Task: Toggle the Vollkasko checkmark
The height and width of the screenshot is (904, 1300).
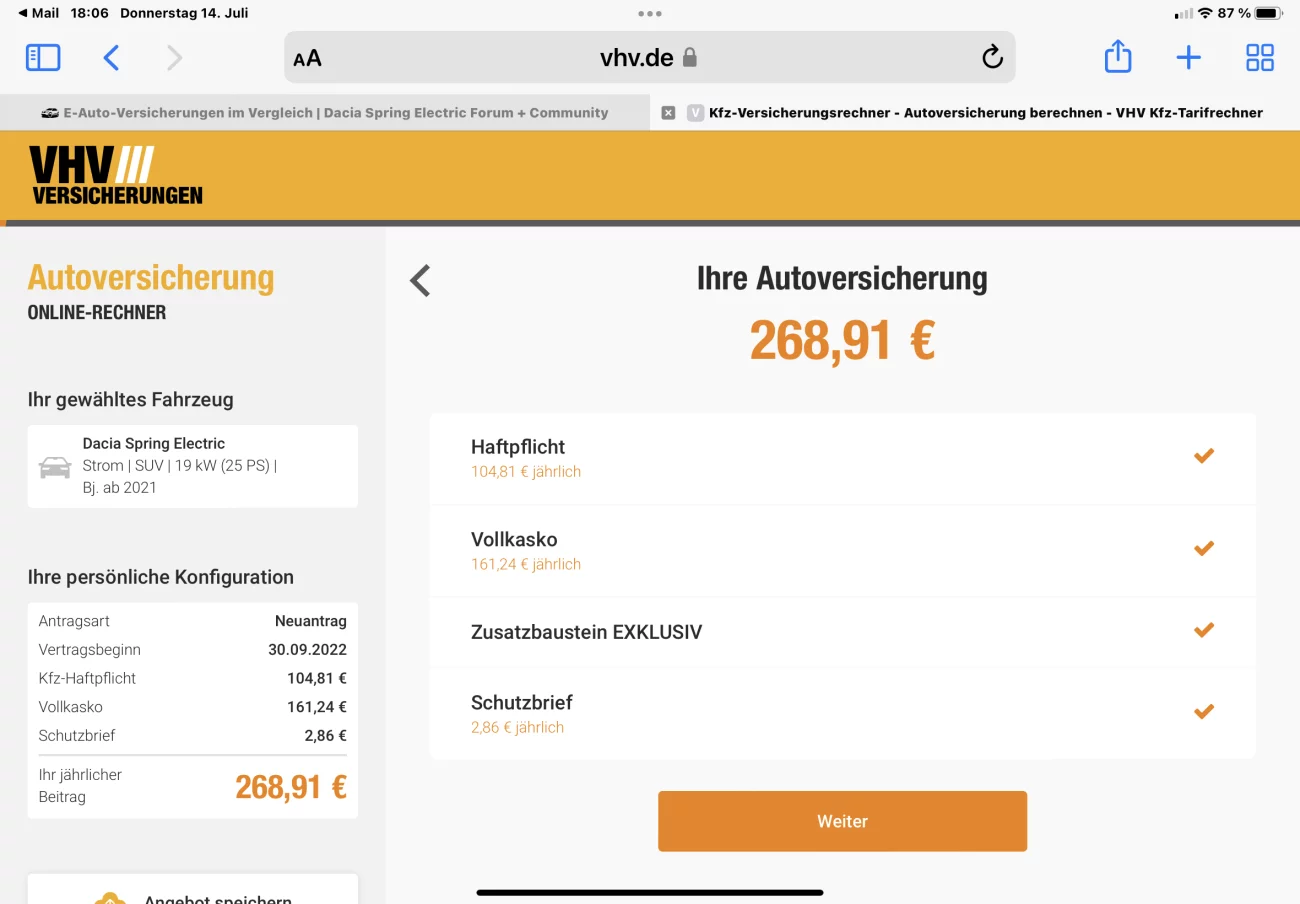Action: pyautogui.click(x=1204, y=548)
